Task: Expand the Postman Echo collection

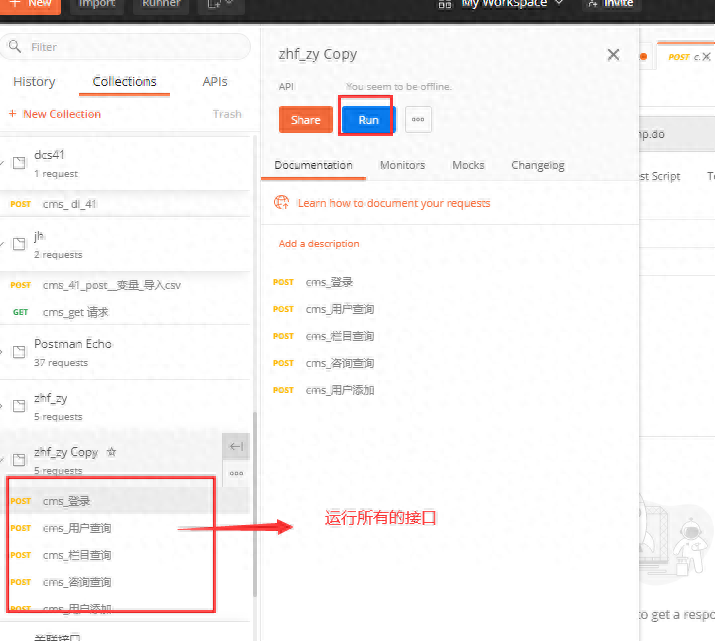Action: coord(2,352)
